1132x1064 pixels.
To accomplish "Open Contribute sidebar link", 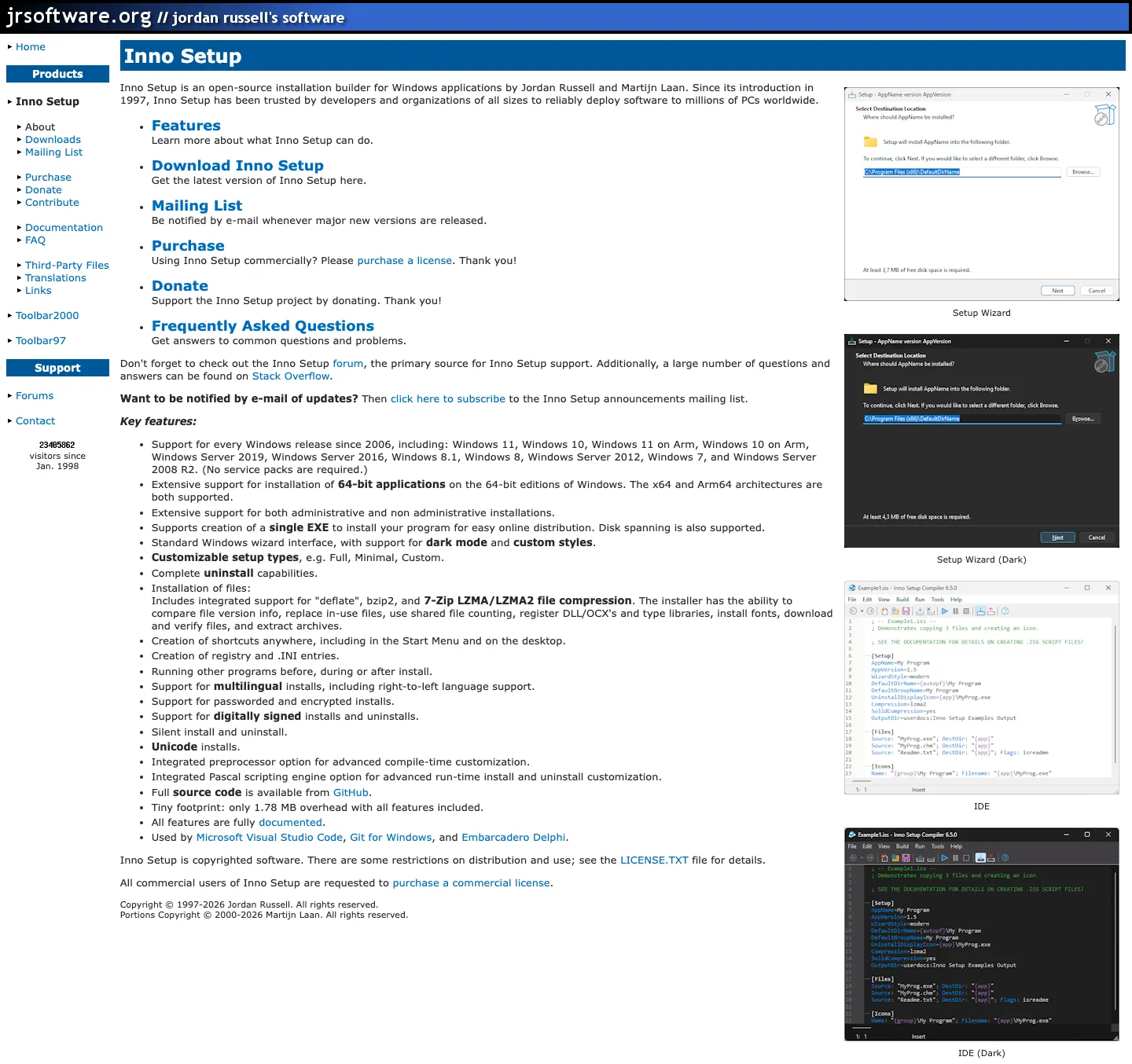I will tap(52, 202).
